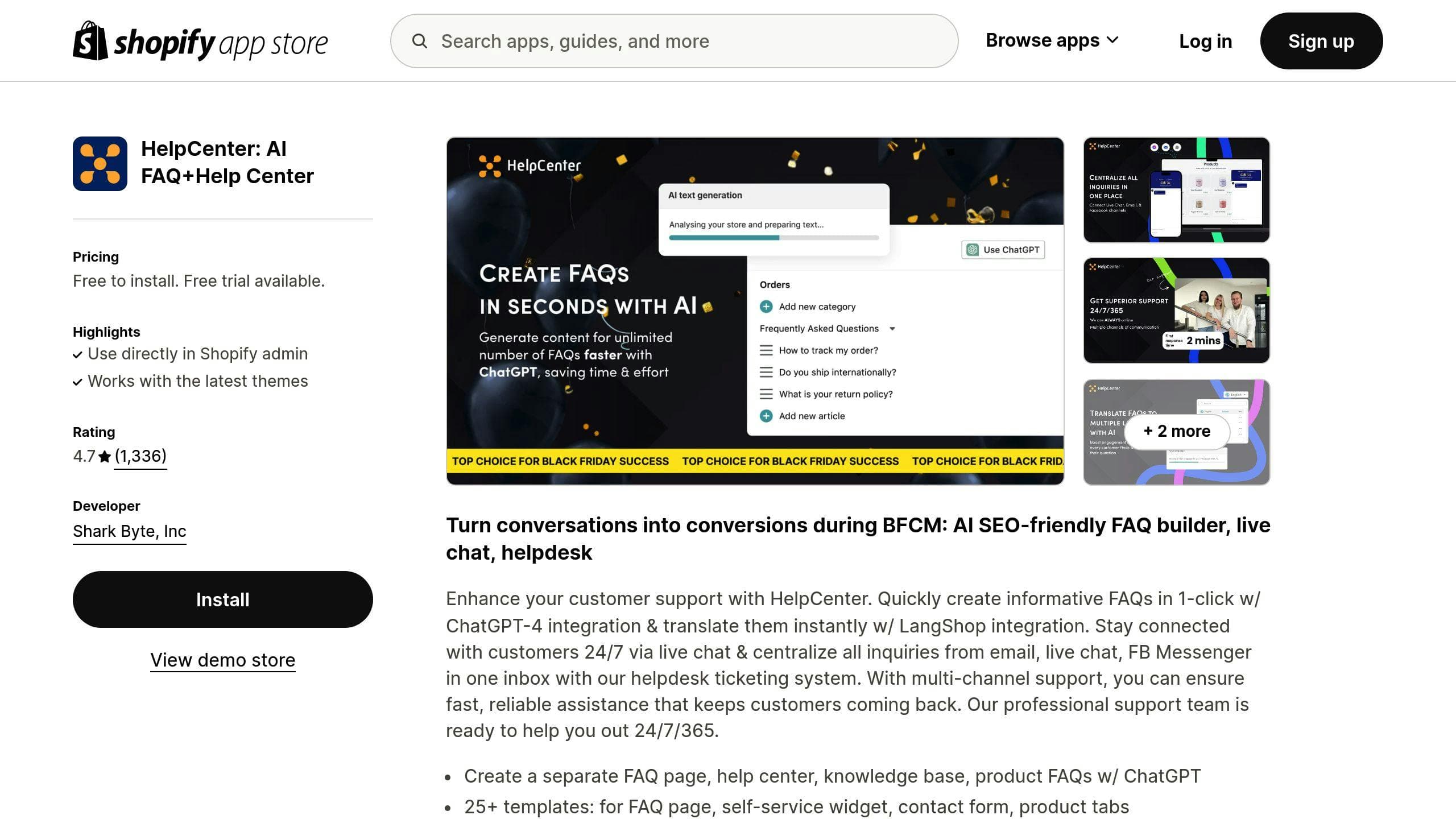Open the Get superior support thumbnail

point(1177,311)
